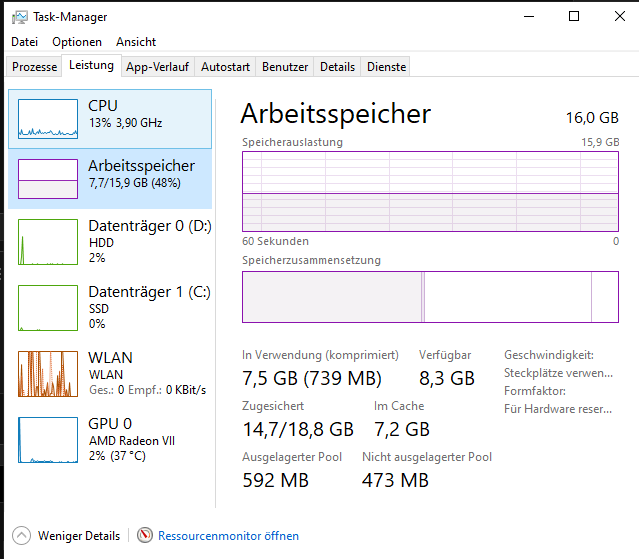
Task: Select the CPU mini graph thumbnail
Action: point(48,117)
